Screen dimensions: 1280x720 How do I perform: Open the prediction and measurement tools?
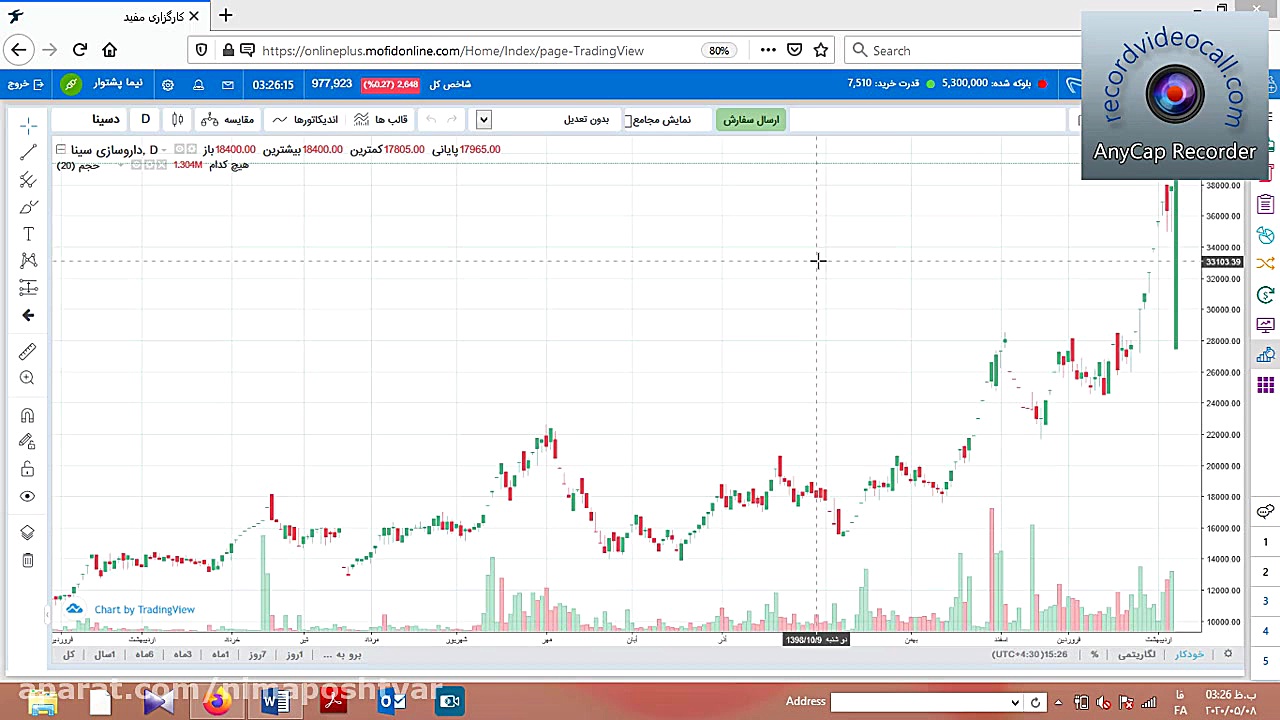click(28, 288)
